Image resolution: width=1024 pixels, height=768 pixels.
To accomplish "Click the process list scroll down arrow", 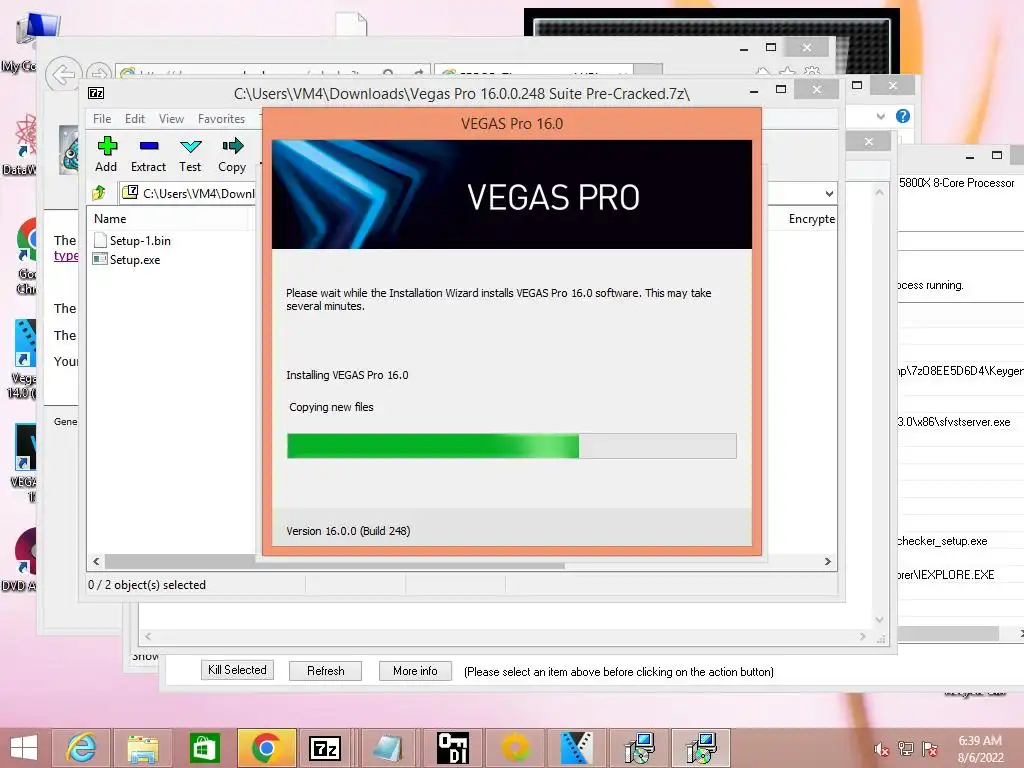I will 880,619.
